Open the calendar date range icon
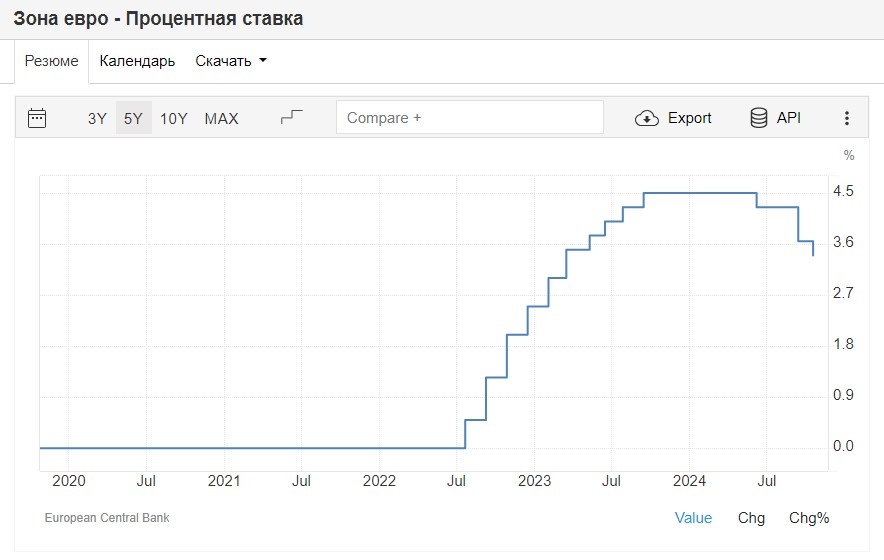Viewport: 884px width, 560px height. pyautogui.click(x=37, y=118)
